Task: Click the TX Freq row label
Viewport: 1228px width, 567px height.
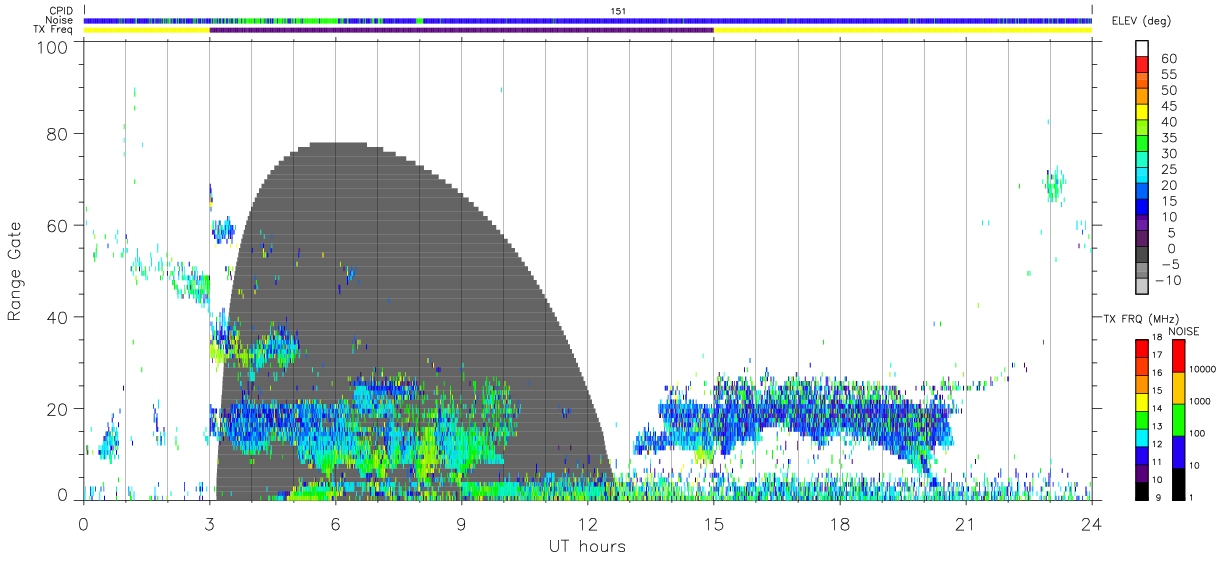Action: coord(54,30)
